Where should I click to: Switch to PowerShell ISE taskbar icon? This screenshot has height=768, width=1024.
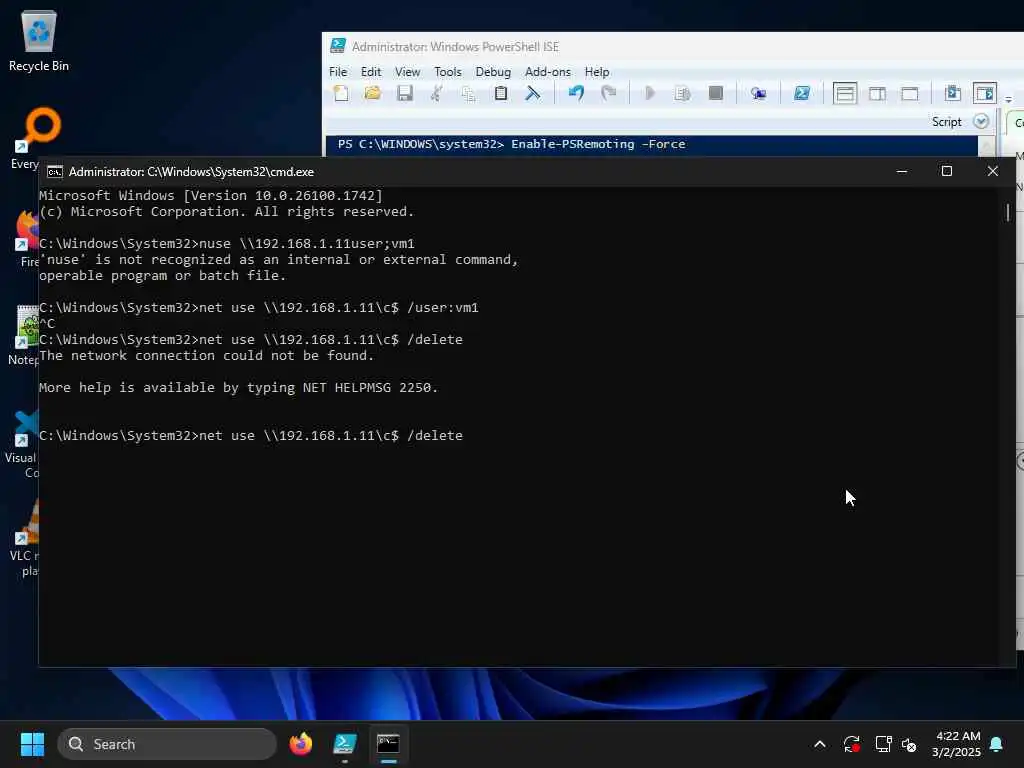[x=344, y=744]
